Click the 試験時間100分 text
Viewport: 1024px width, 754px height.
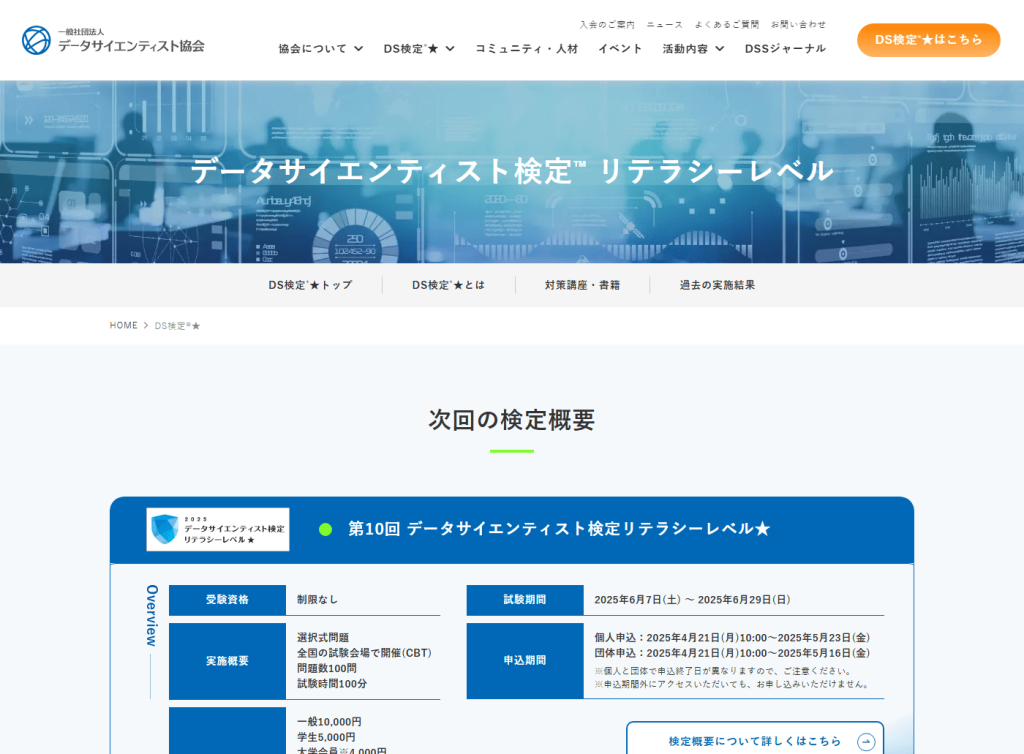(332, 683)
